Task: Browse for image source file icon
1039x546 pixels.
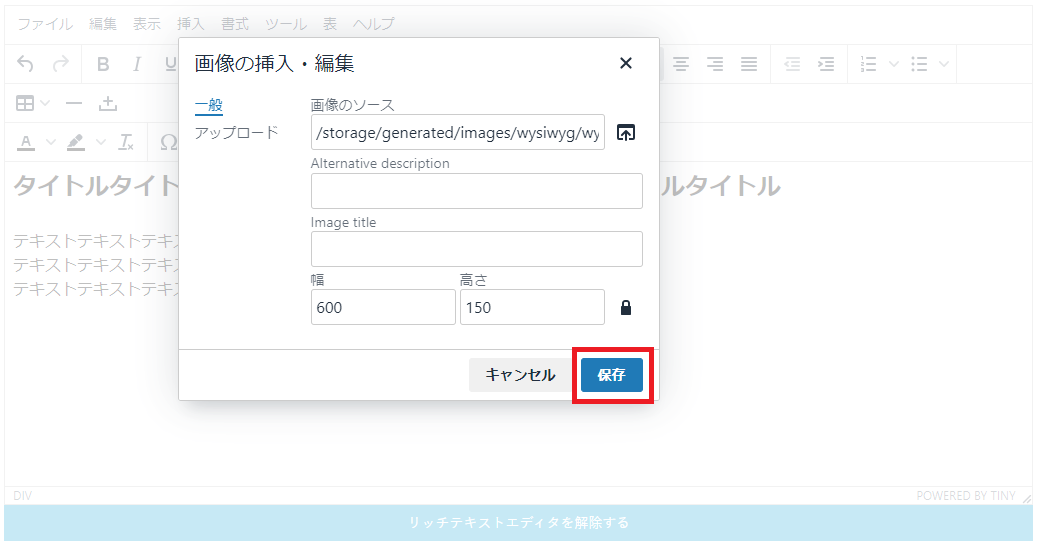Action: pyautogui.click(x=626, y=133)
